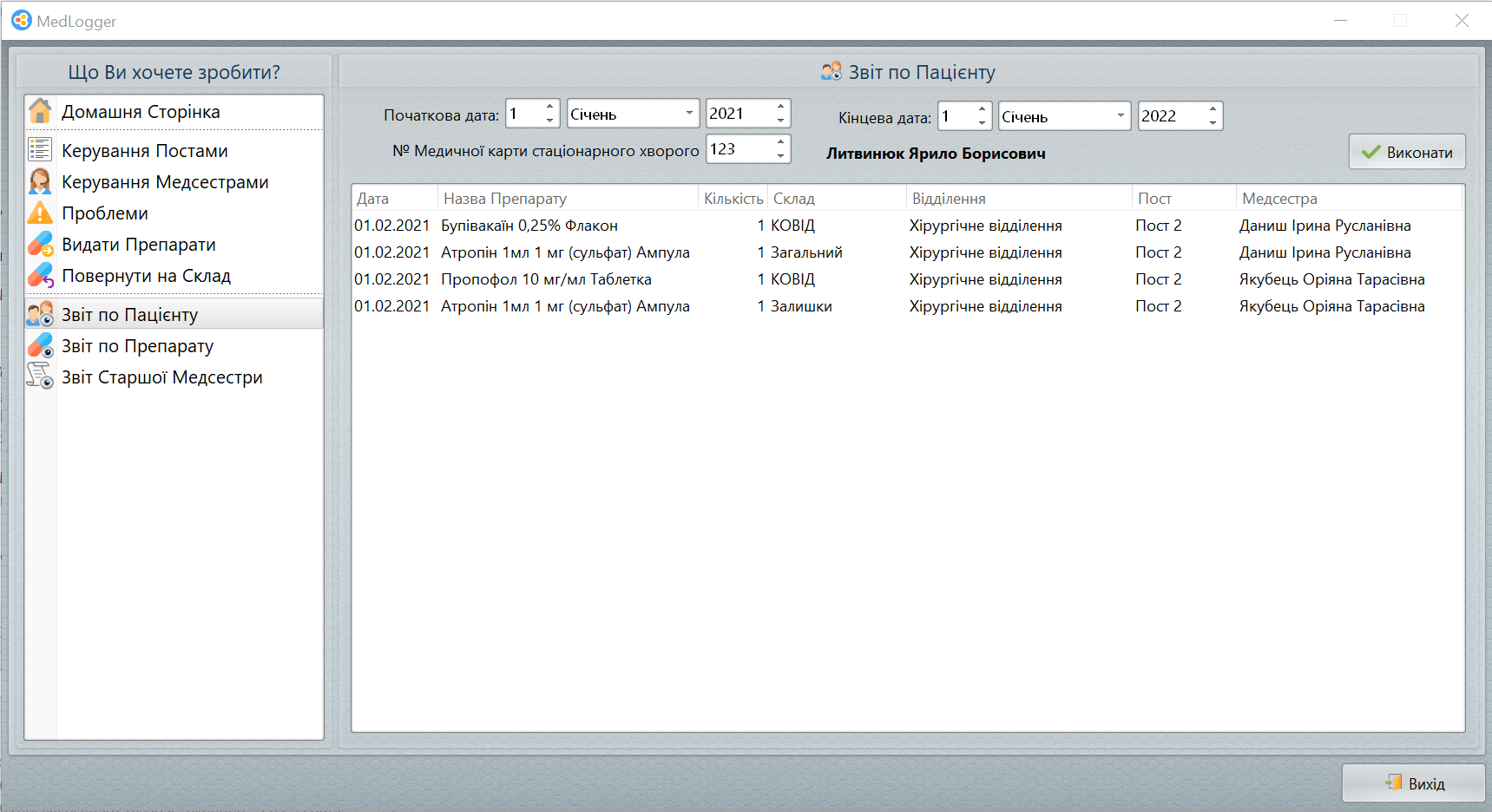Viewport: 1492px width, 812px height.
Task: Decrease the end year 2022 value
Action: 1213,122
